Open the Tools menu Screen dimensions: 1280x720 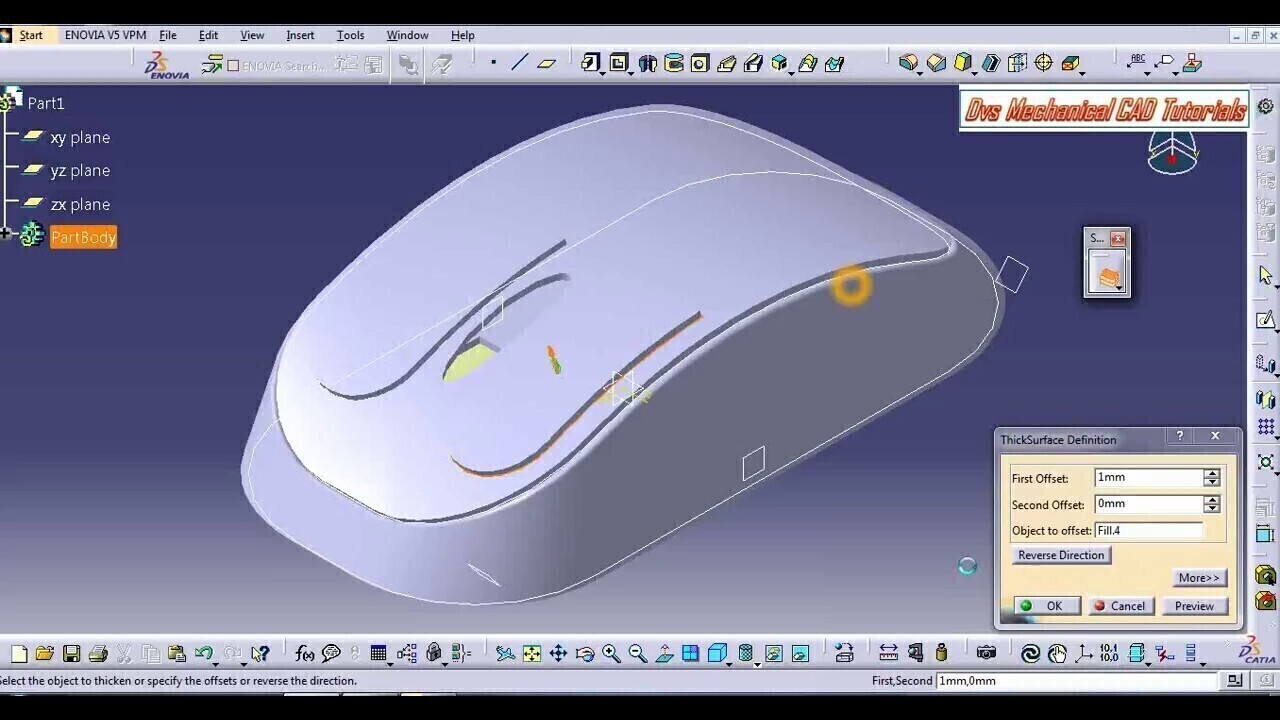pyautogui.click(x=350, y=35)
